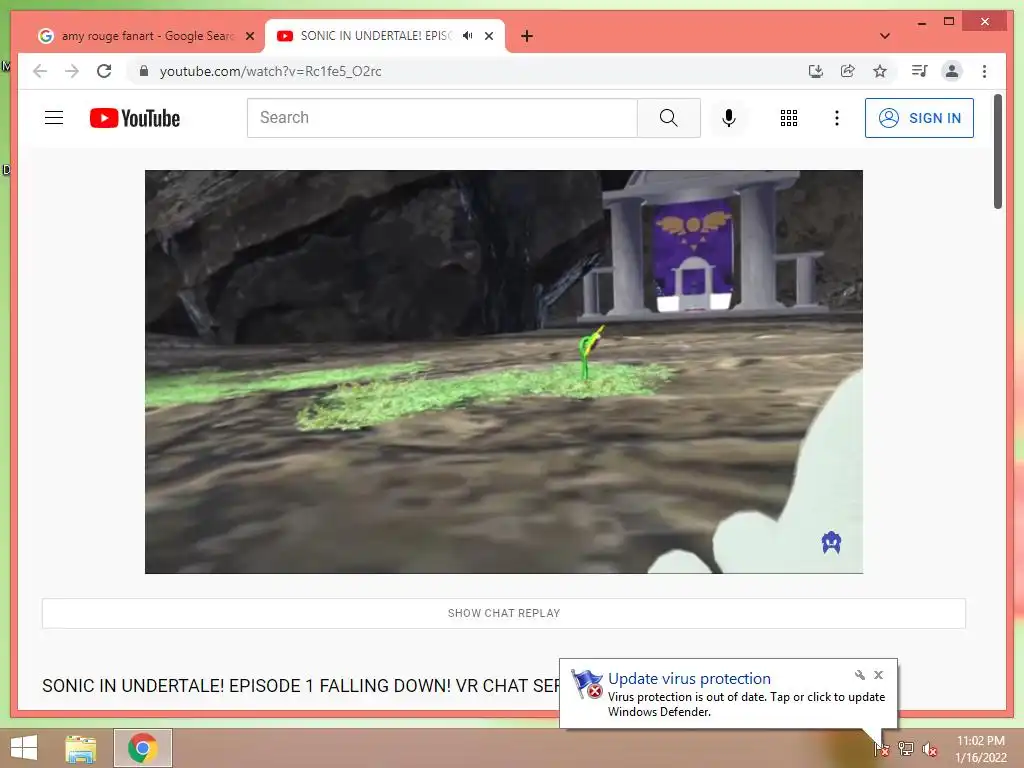Search with your voice microphone icon

(x=729, y=118)
